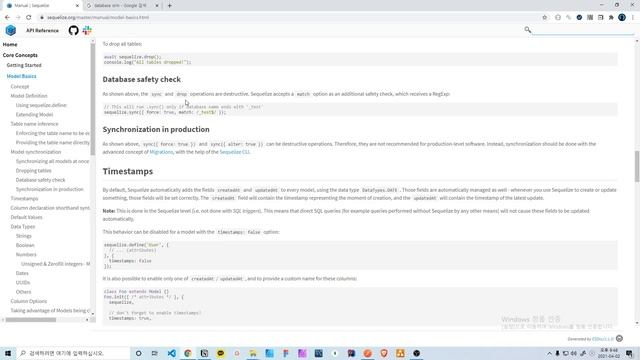Jump to Strings under Data Types
The height and width of the screenshot is (360, 640).
point(23,236)
